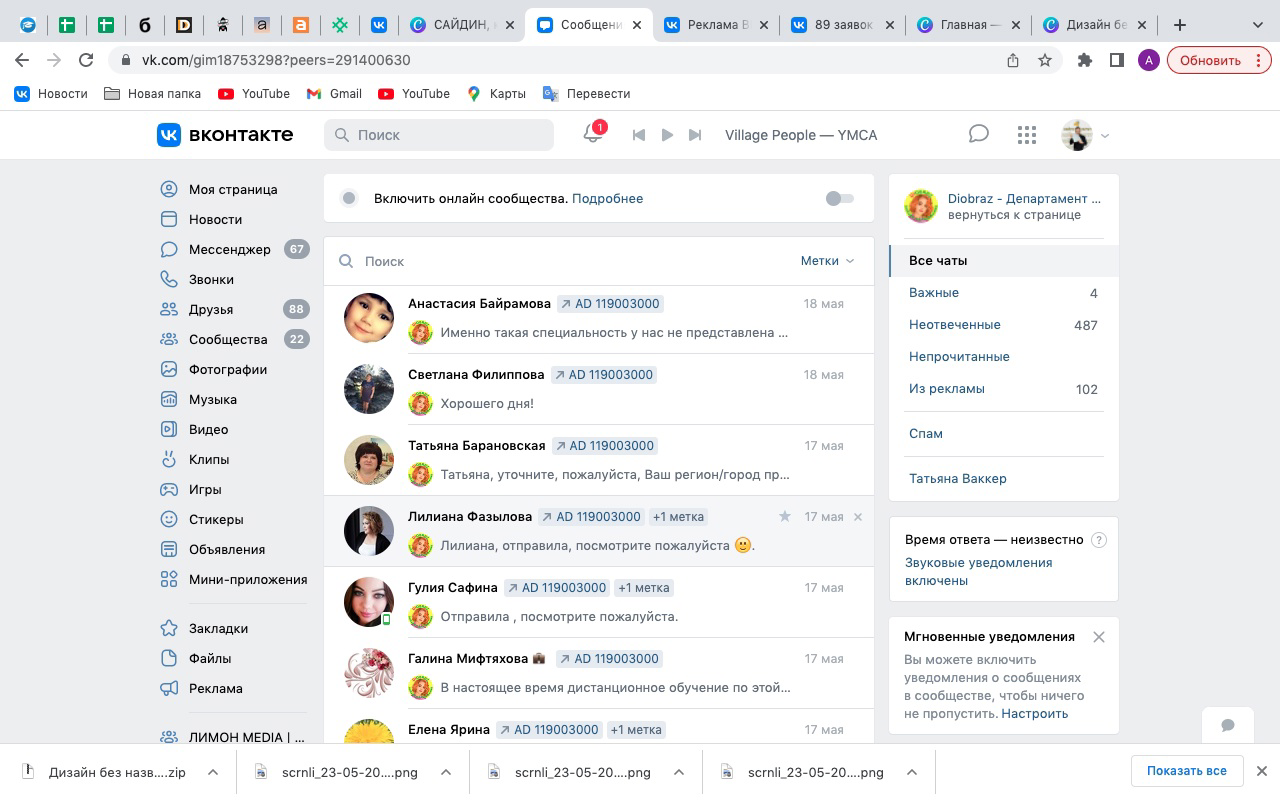This screenshot has height=800, width=1280.
Task: Click the Реклама megaphone icon
Action: click(169, 688)
